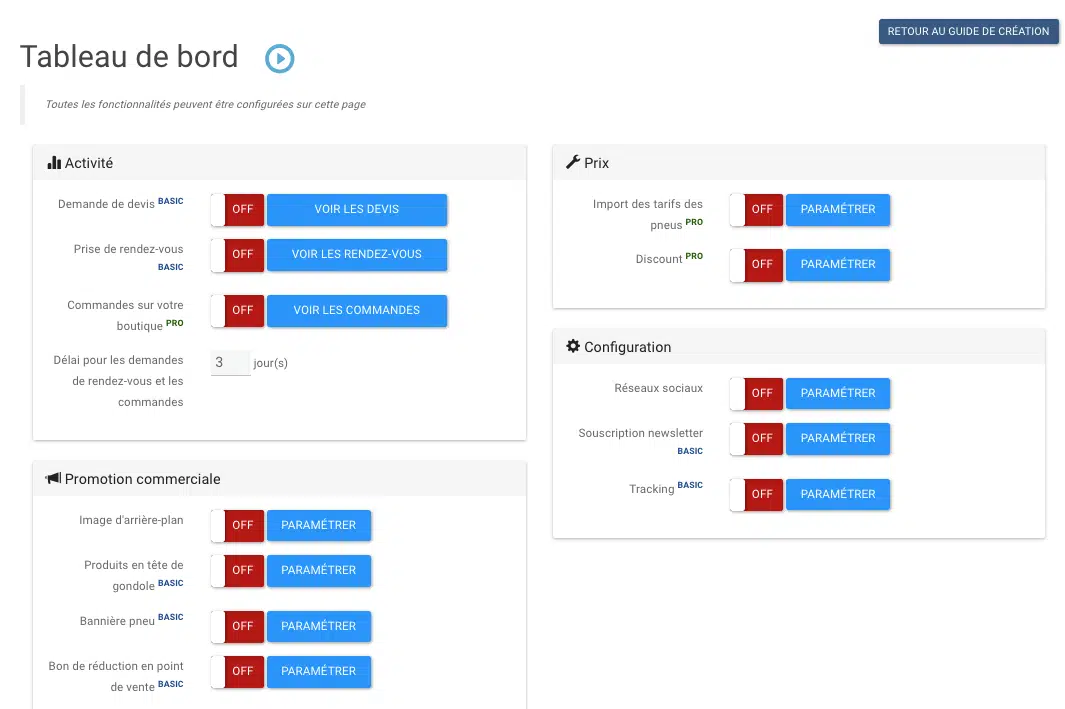Open Paramétrer for Import des tarifs
The image size is (1065, 709).
click(838, 210)
